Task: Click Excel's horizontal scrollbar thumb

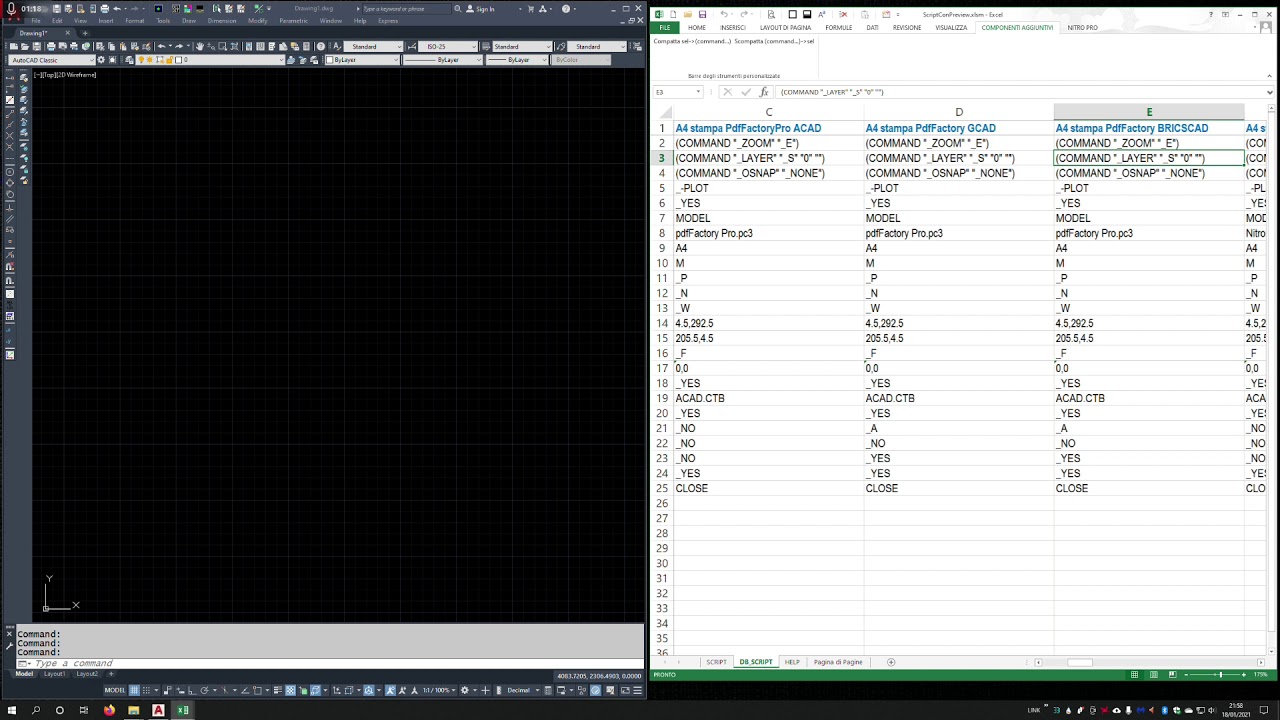Action: pos(1079,662)
